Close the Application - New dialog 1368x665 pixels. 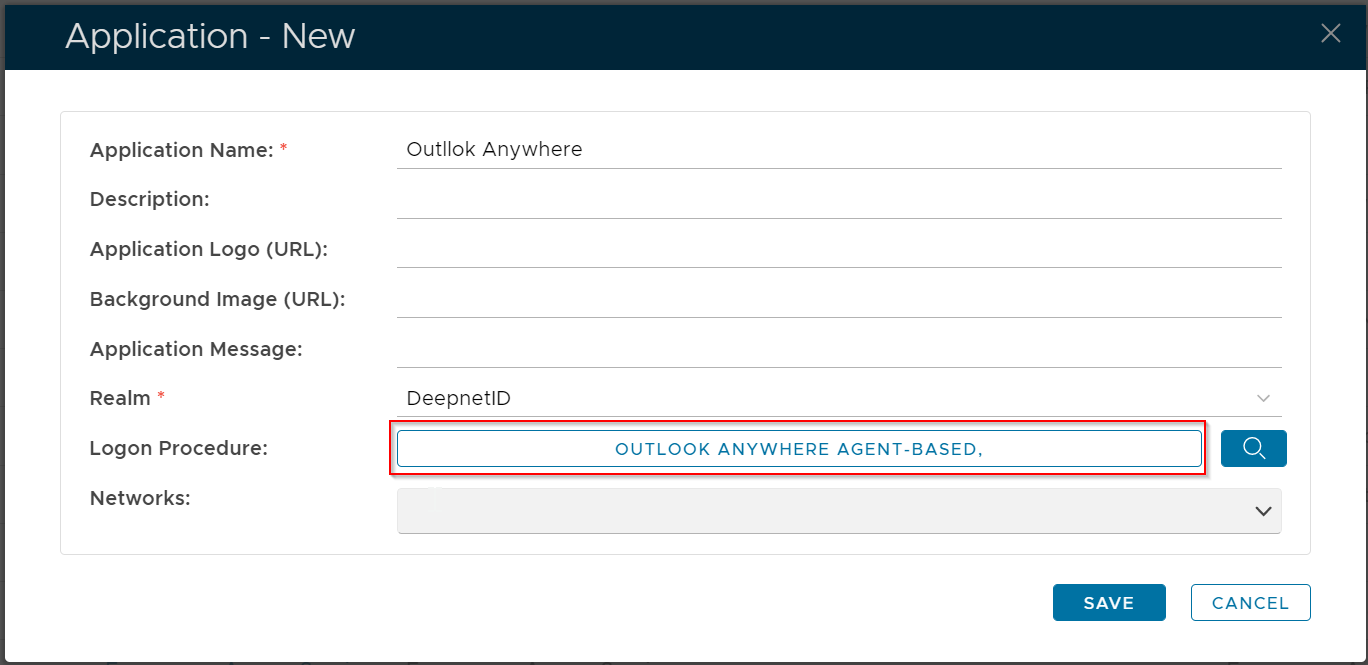click(1330, 34)
